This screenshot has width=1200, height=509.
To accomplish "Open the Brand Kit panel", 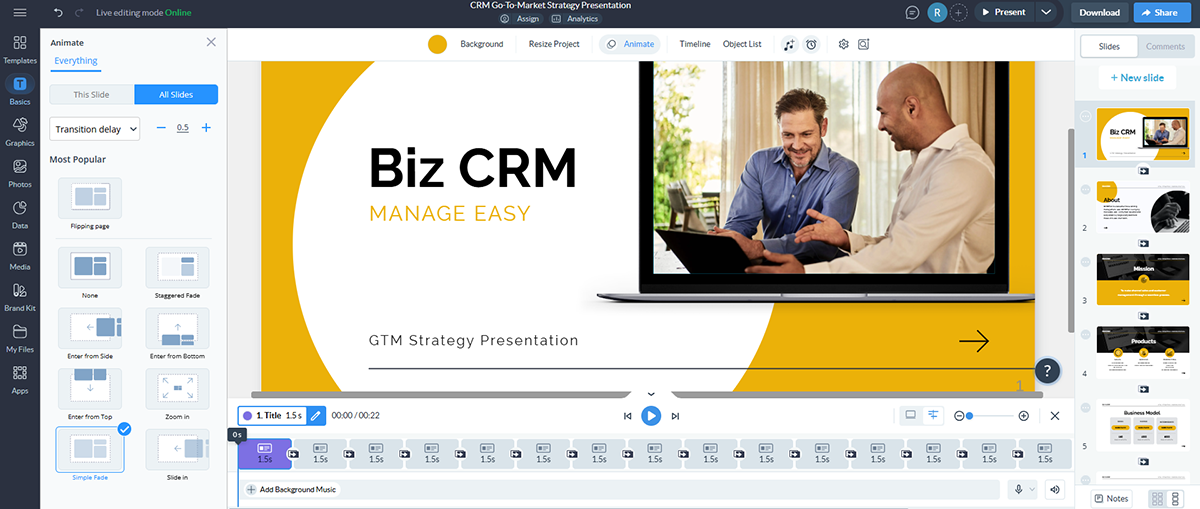I will [x=20, y=295].
